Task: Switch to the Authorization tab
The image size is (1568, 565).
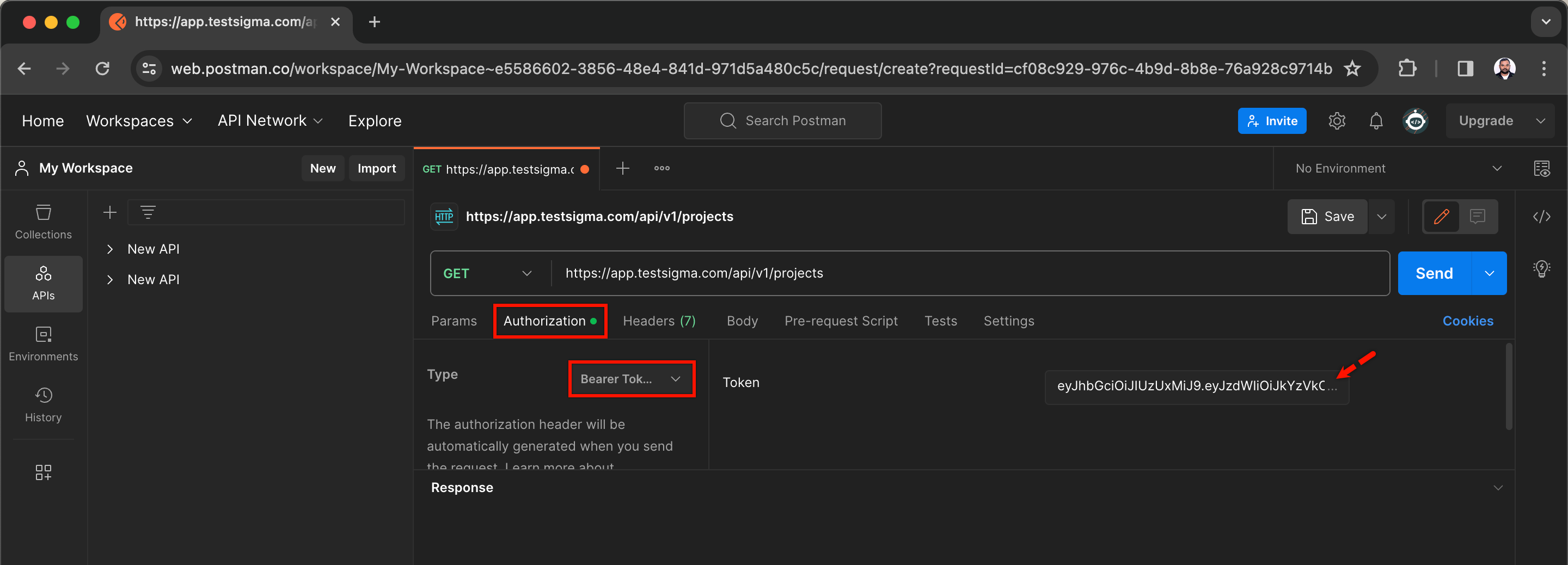Action: (x=550, y=321)
